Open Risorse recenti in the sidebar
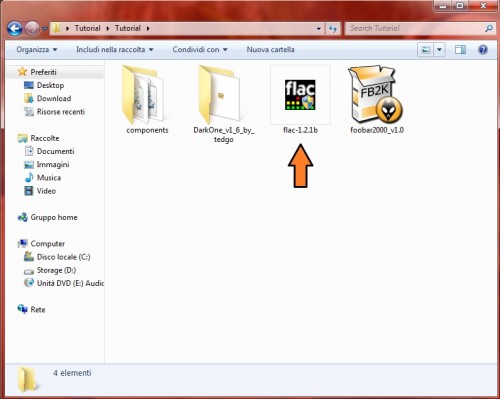 [x=61, y=112]
